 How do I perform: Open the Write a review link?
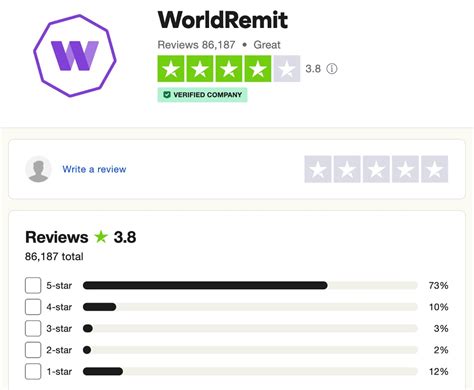94,169
